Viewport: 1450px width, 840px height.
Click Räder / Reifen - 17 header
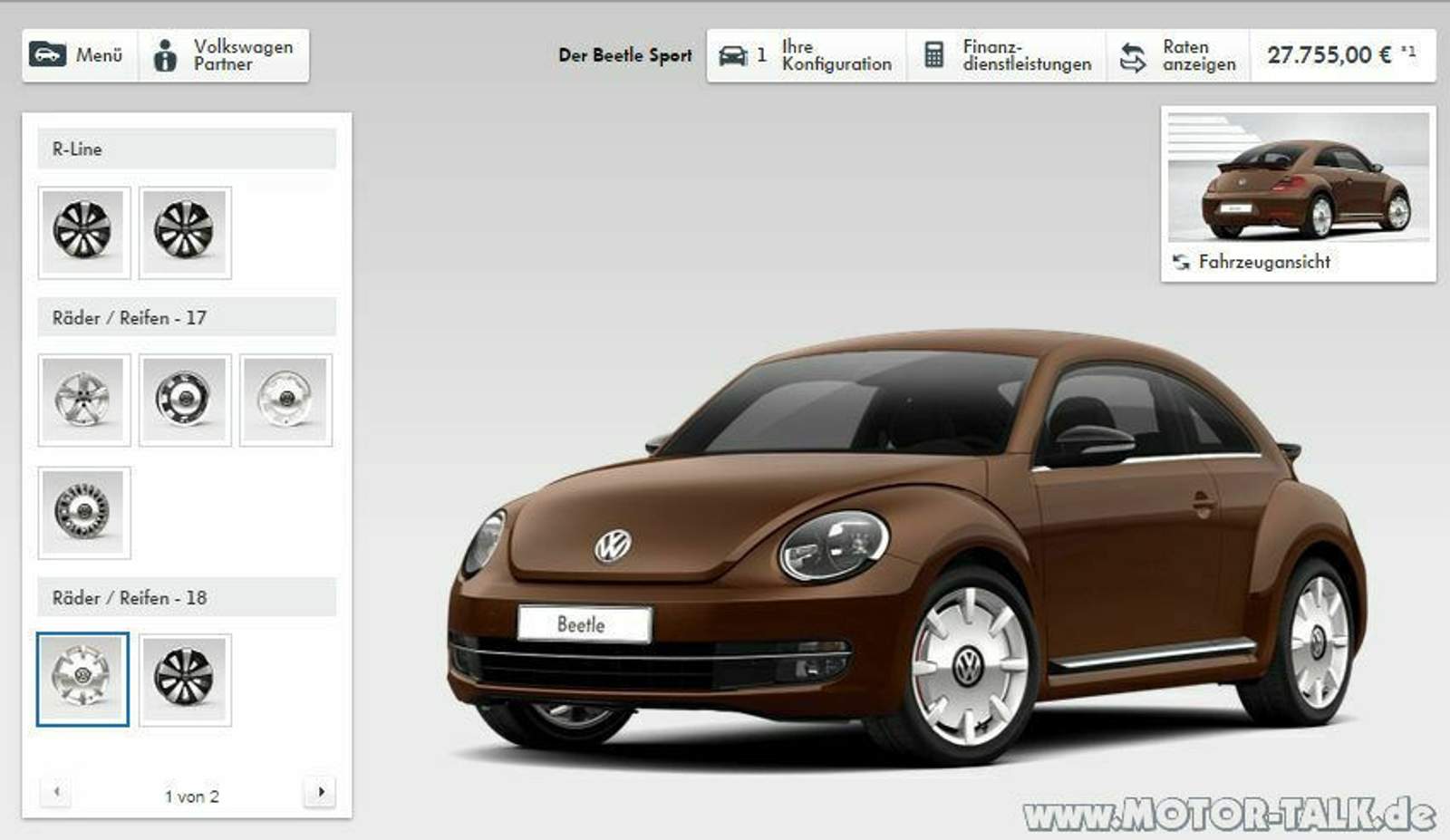click(x=187, y=318)
